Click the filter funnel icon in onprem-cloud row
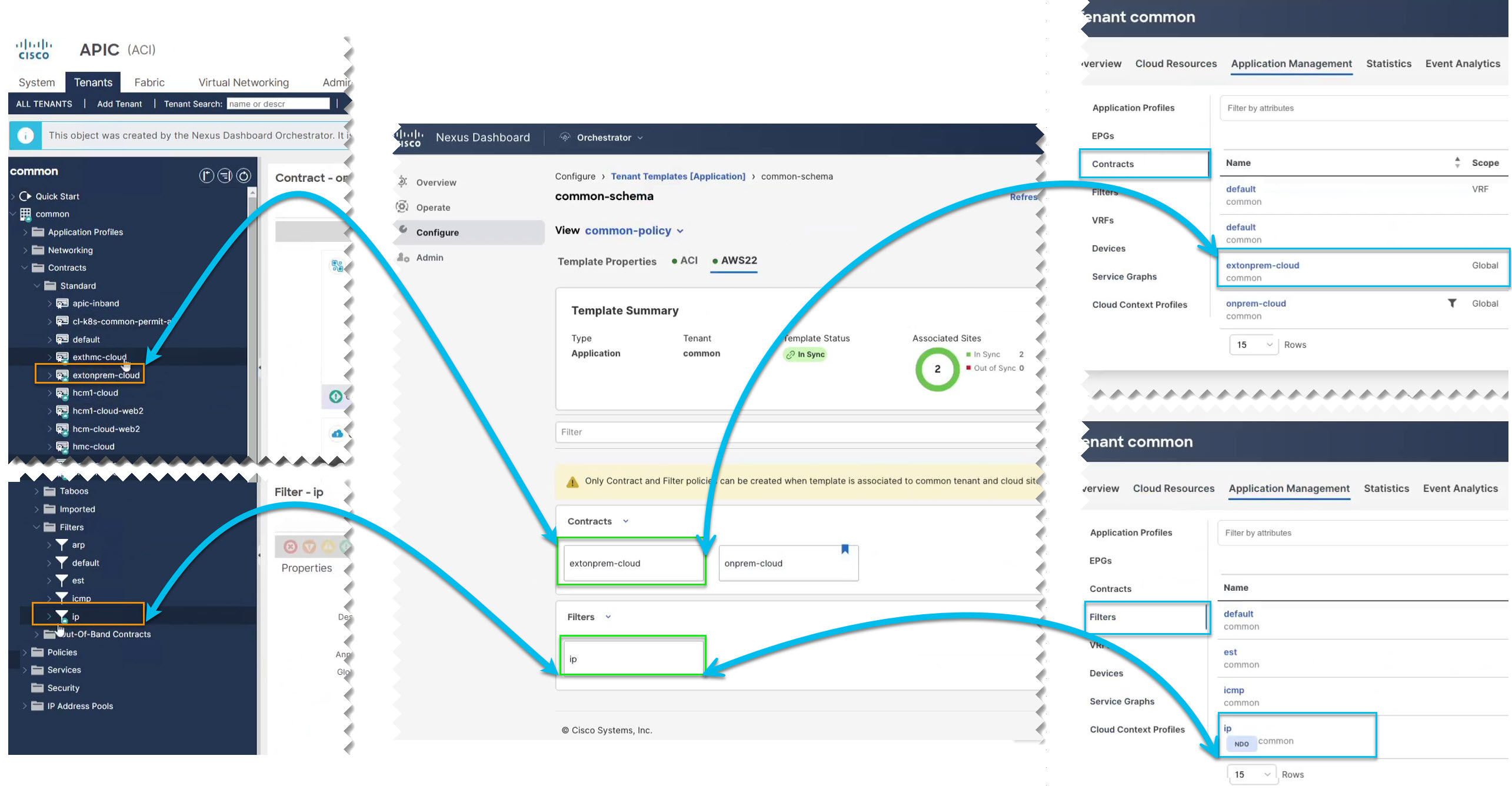This screenshot has width=1512, height=789. click(1452, 303)
